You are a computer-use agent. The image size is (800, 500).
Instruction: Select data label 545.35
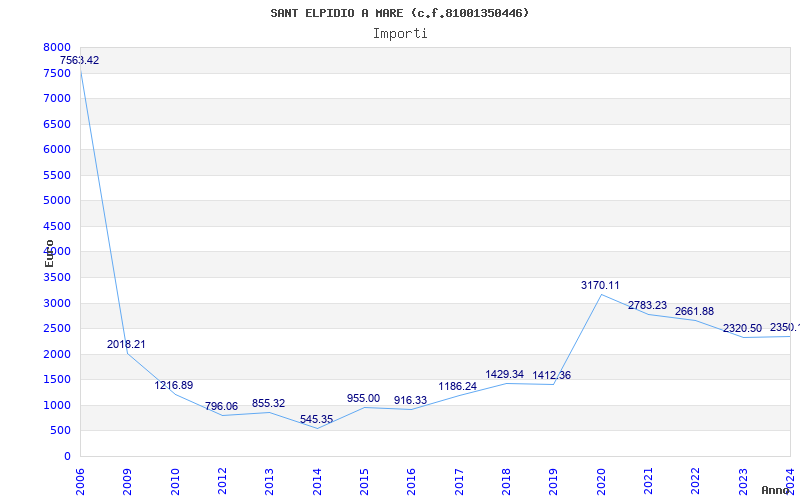point(316,419)
